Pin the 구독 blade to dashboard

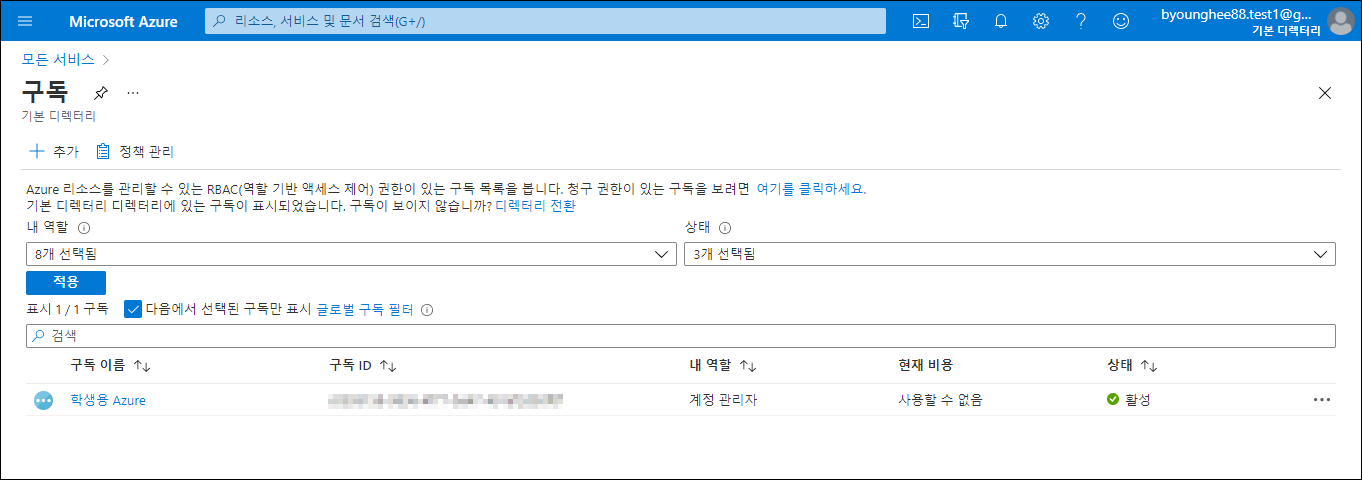[x=100, y=93]
